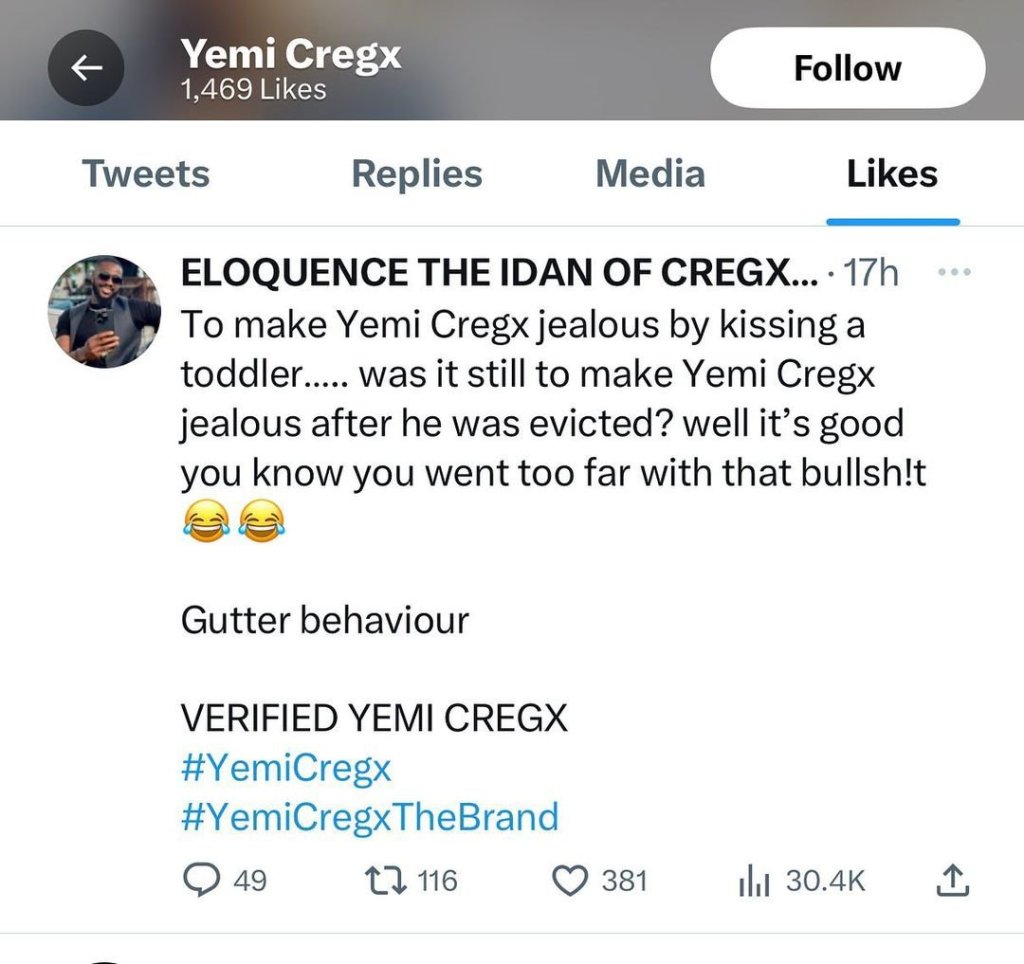
Task: Select the Likes tab
Action: [892, 174]
